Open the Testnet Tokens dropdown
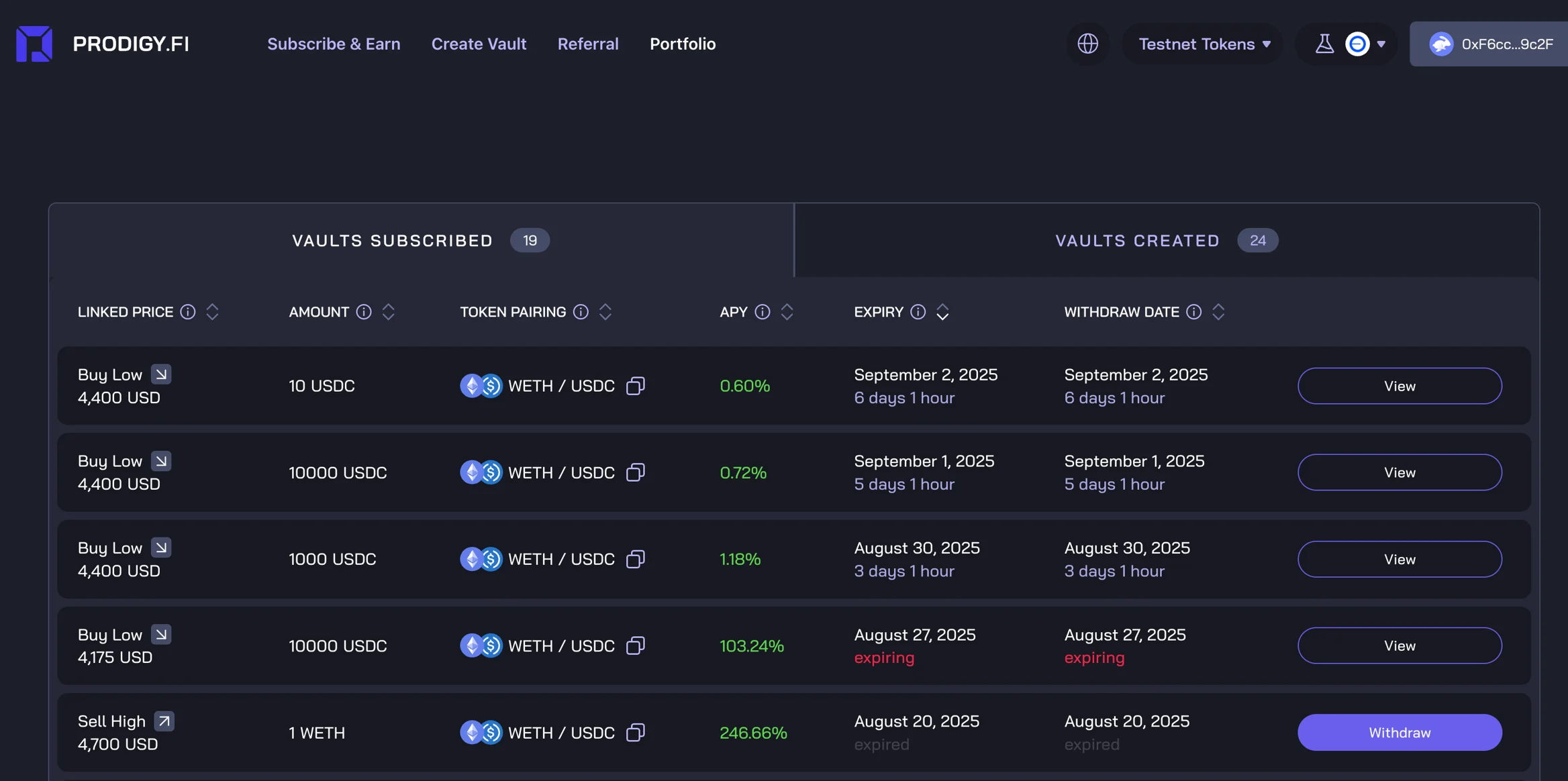Image resolution: width=1568 pixels, height=781 pixels. click(1204, 44)
